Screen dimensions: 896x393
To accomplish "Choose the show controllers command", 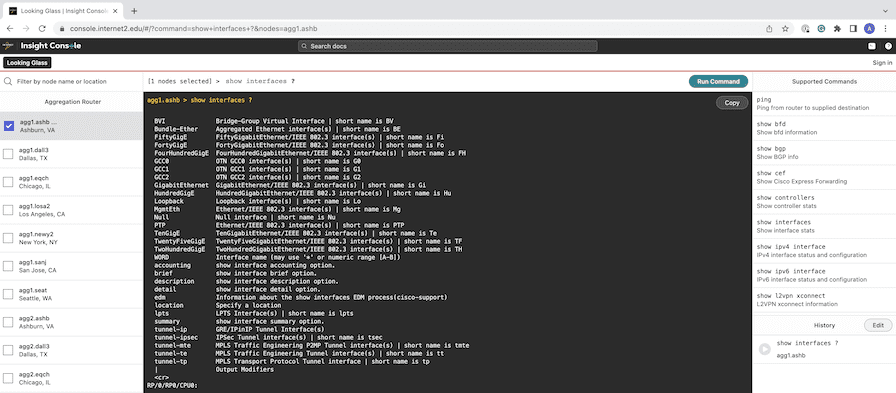I will coord(824,202).
